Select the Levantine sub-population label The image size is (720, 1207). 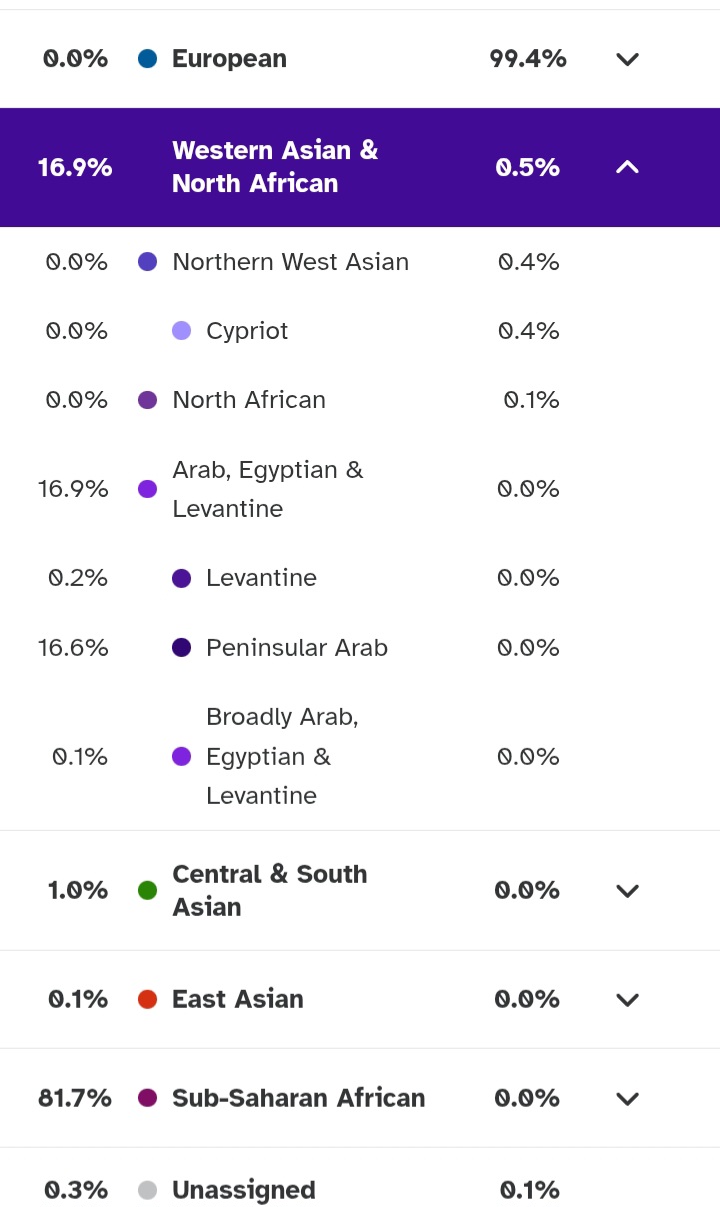tap(261, 578)
